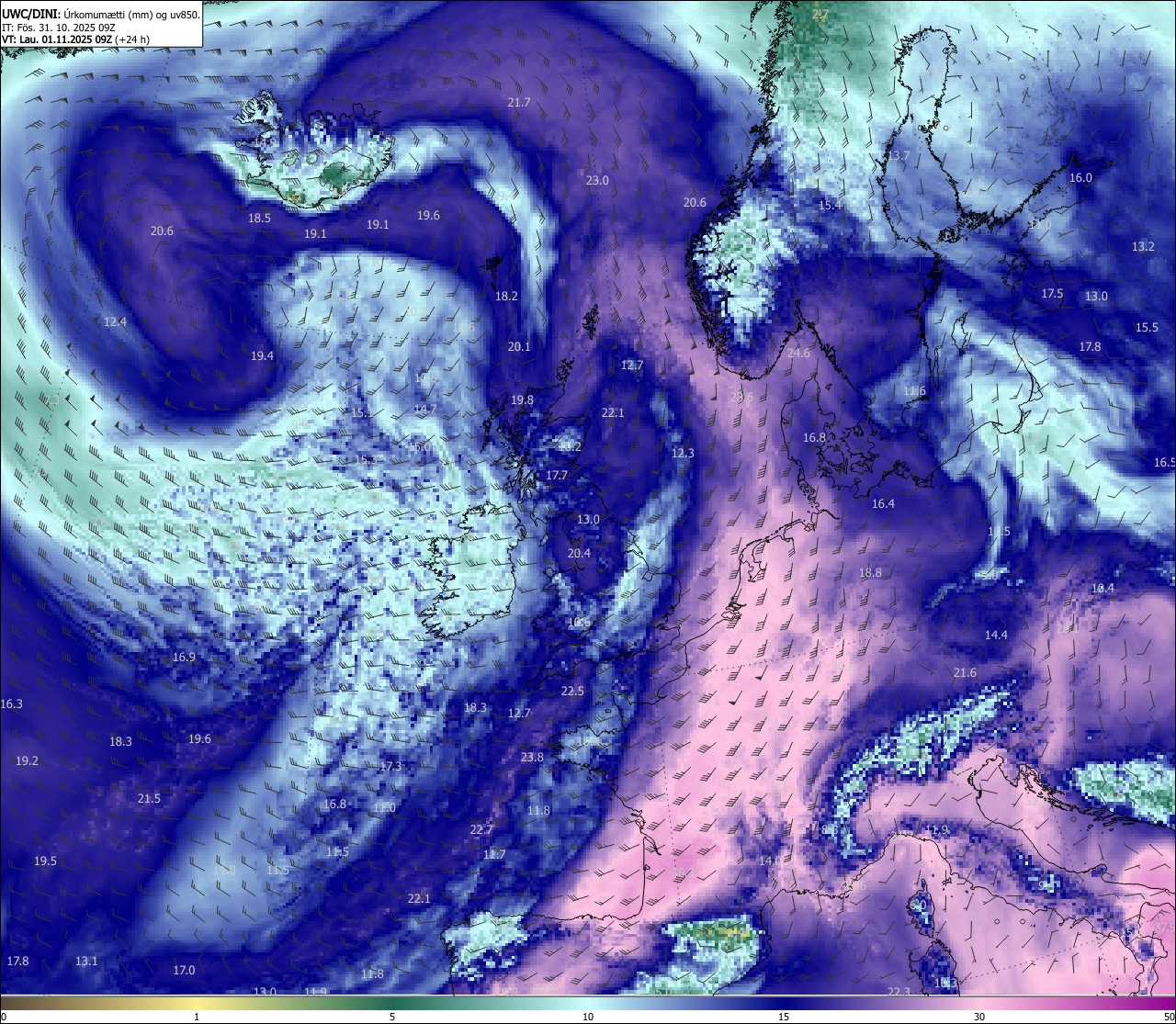1176x1024 pixels.
Task: Select the 17.5 value label
Action: click(1052, 293)
